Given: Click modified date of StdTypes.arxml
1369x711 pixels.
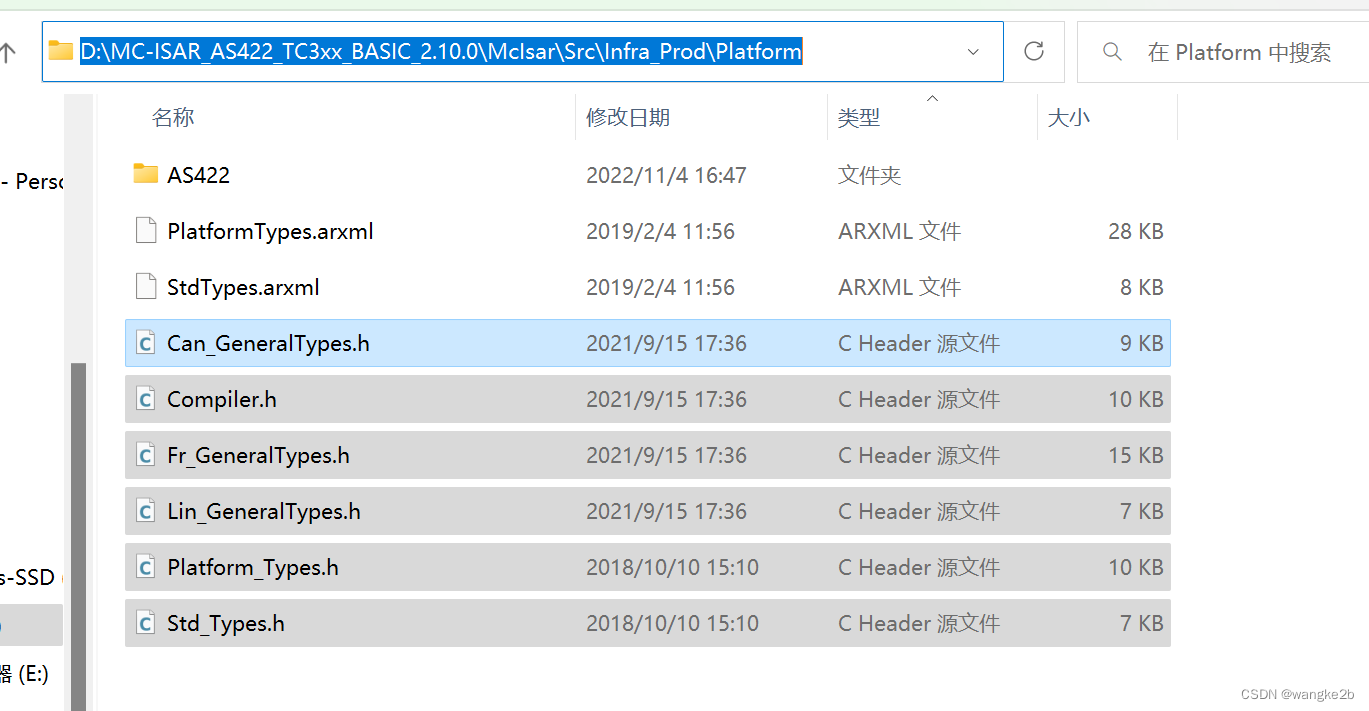Looking at the screenshot, I should [x=660, y=287].
